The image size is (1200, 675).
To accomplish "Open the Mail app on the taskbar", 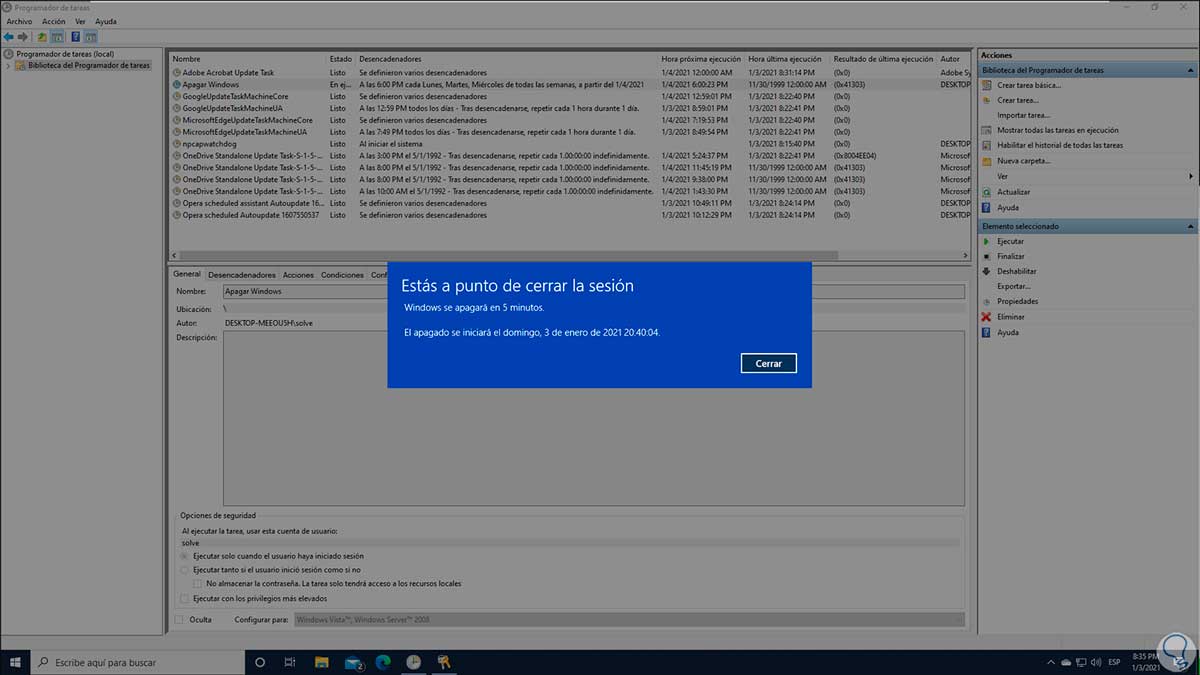I will point(353,661).
